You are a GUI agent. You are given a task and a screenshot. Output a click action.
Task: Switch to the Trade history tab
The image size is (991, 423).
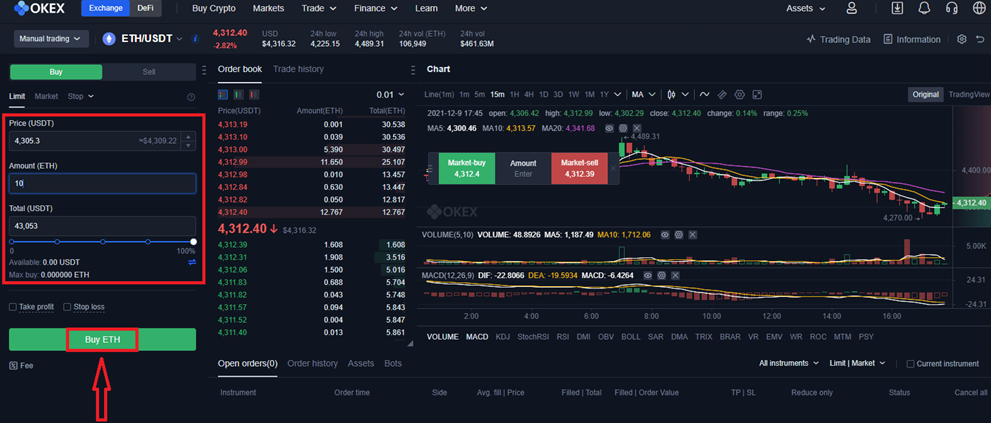tap(298, 69)
